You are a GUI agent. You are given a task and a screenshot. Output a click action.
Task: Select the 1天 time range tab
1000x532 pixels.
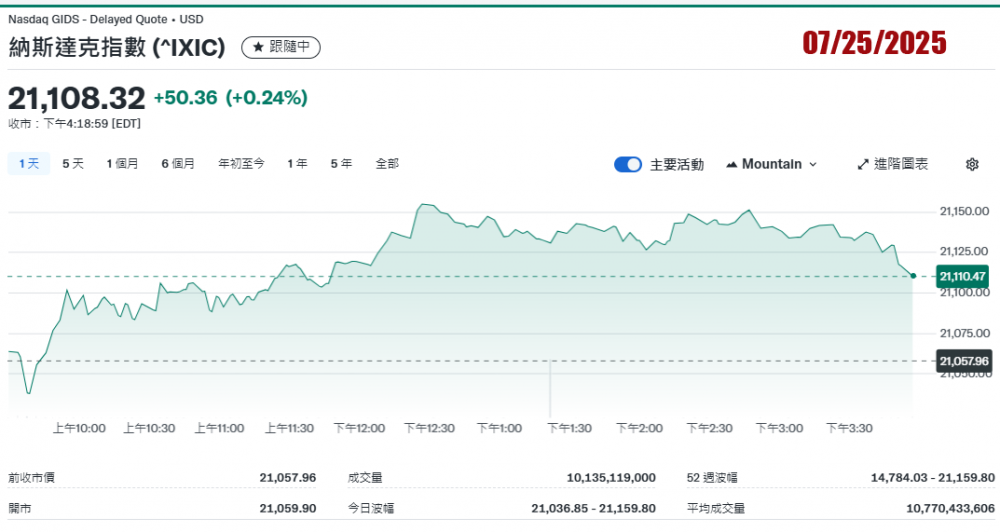tap(29, 163)
